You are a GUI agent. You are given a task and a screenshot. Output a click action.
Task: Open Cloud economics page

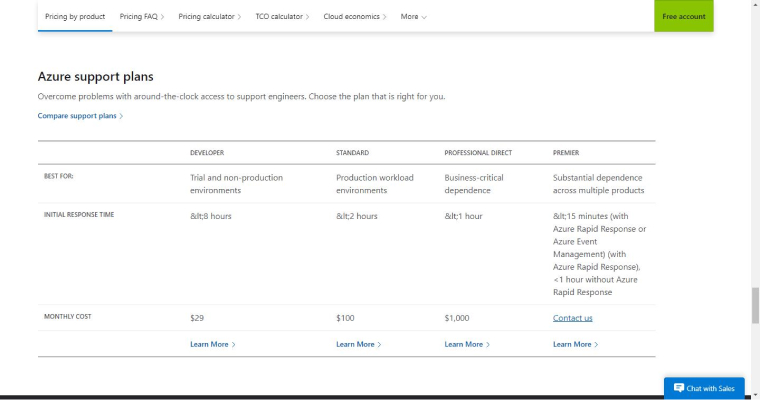[x=355, y=16]
